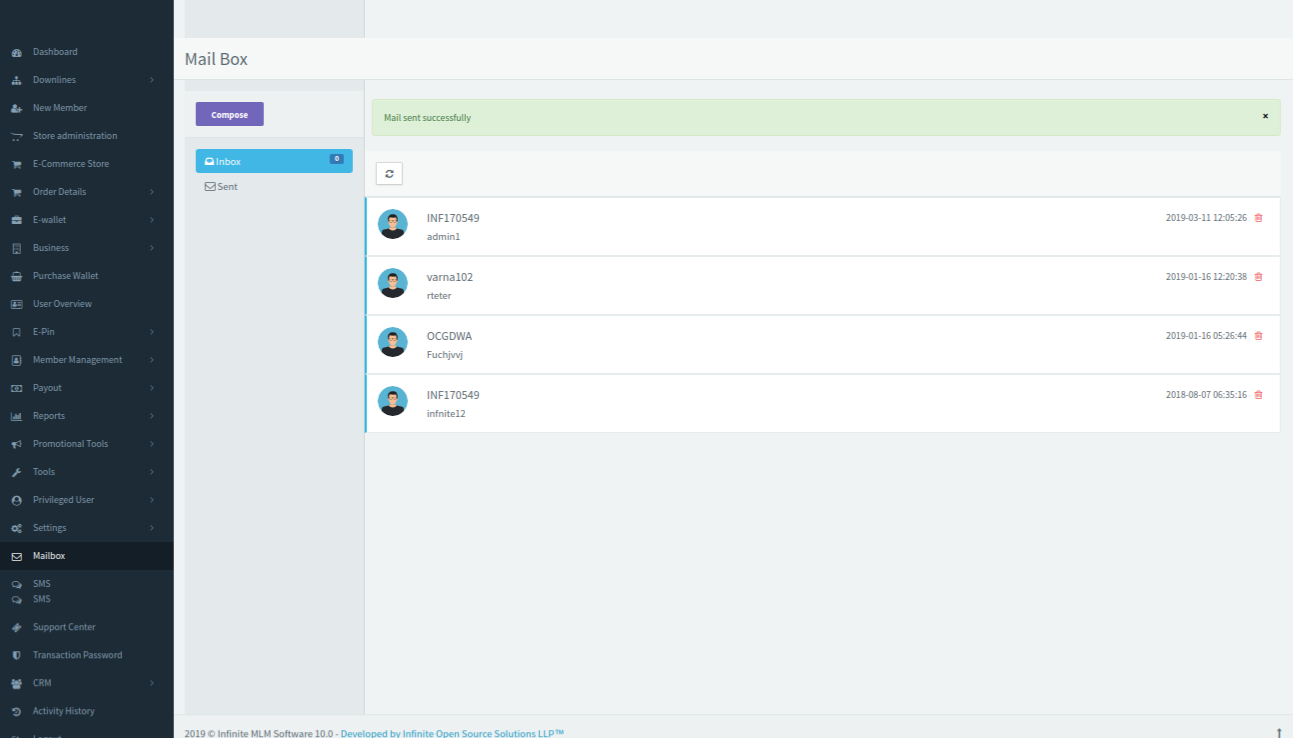
Task: Delete the OCGDWA mail with trash icon
Action: click(1258, 336)
